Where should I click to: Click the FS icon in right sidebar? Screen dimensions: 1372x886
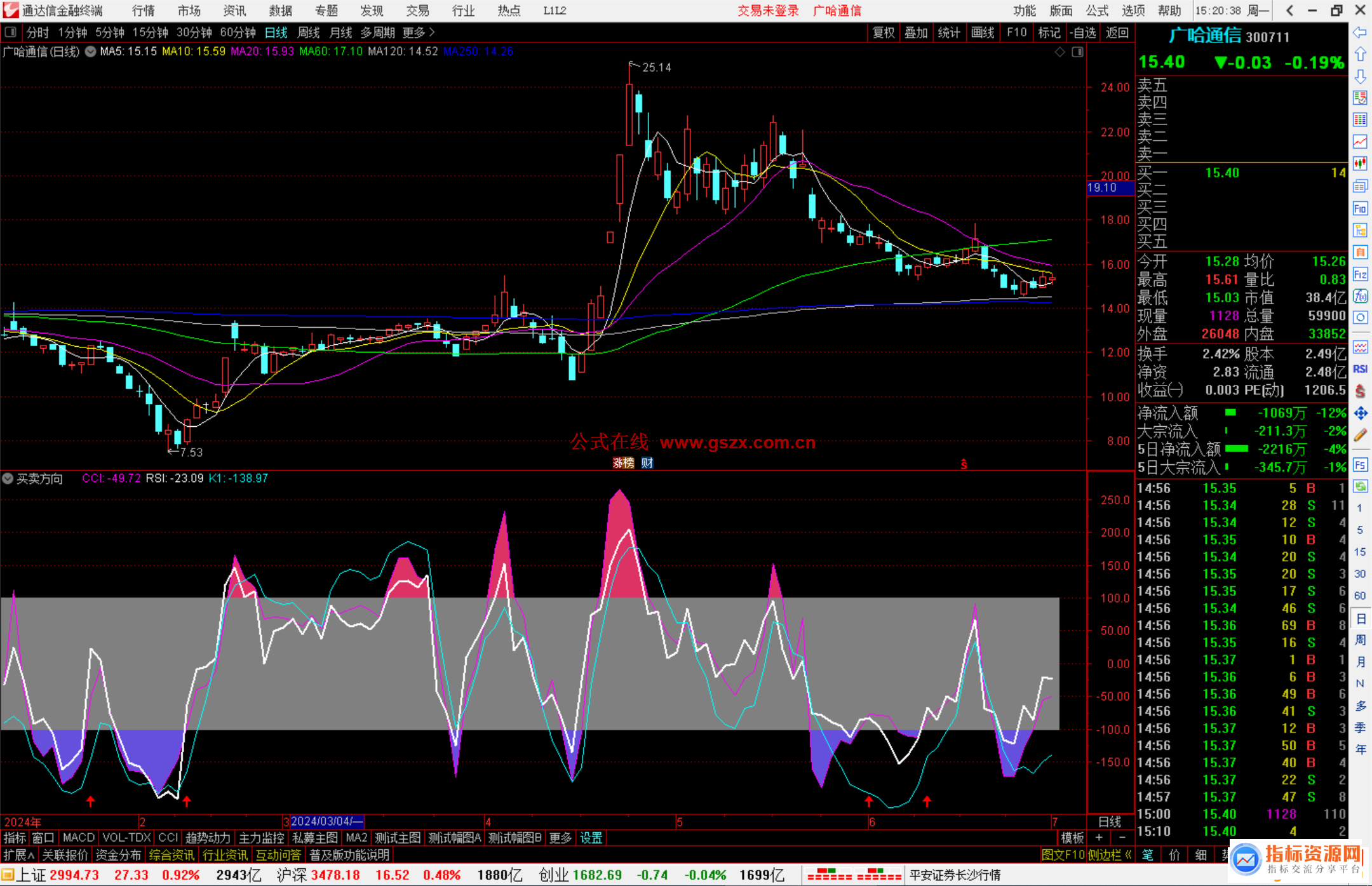[x=1360, y=465]
